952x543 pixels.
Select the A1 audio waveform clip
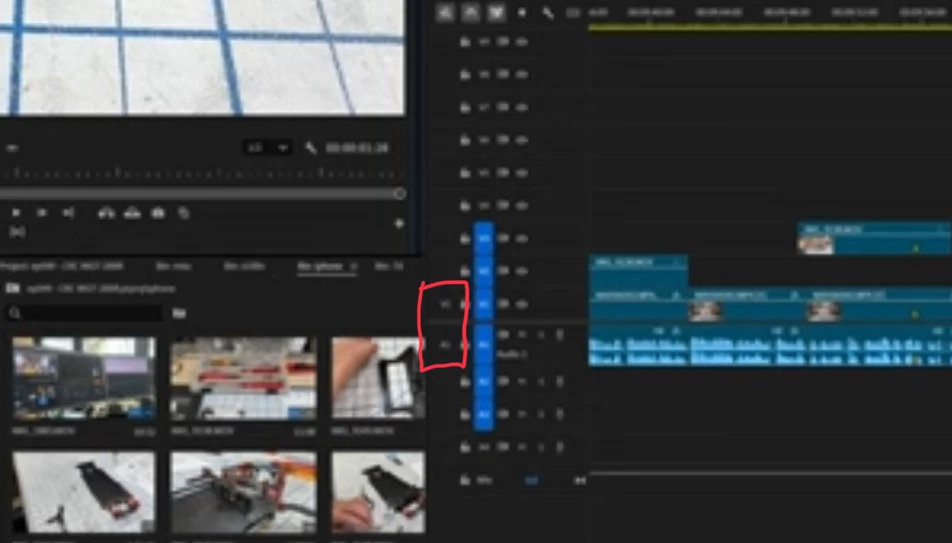[x=770, y=346]
